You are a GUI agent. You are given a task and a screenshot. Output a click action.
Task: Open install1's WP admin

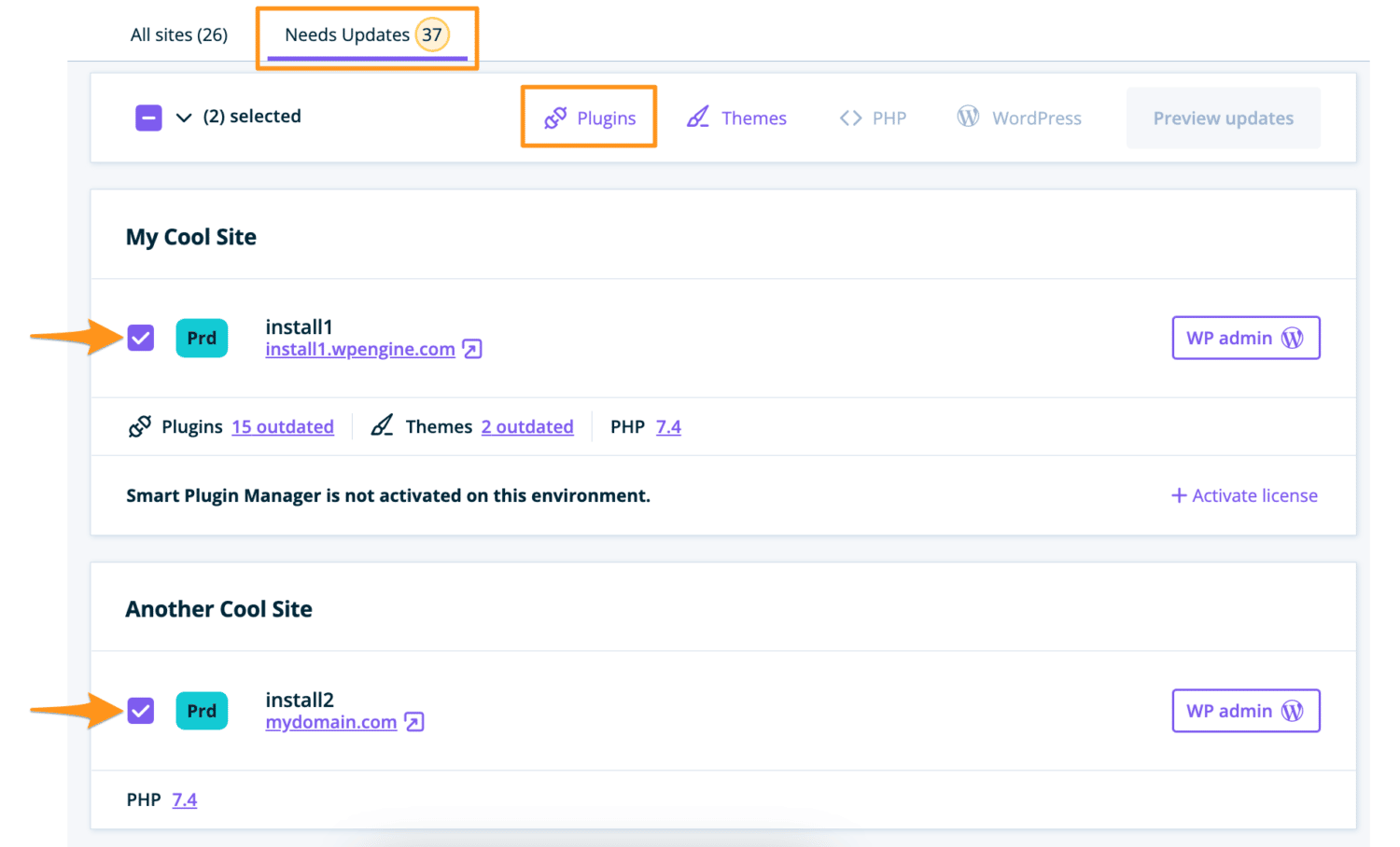(1245, 338)
